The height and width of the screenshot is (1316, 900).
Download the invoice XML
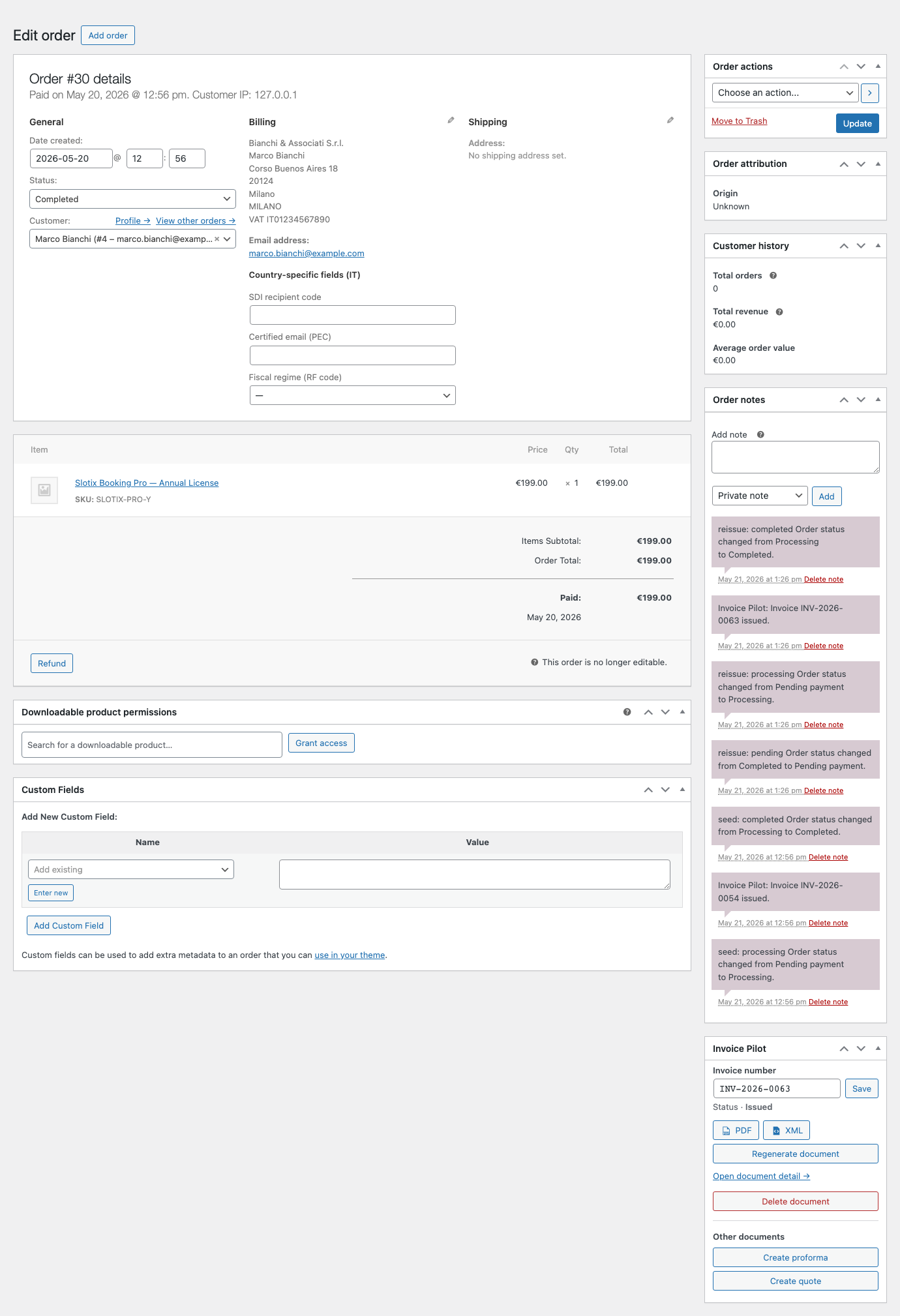tap(787, 1130)
